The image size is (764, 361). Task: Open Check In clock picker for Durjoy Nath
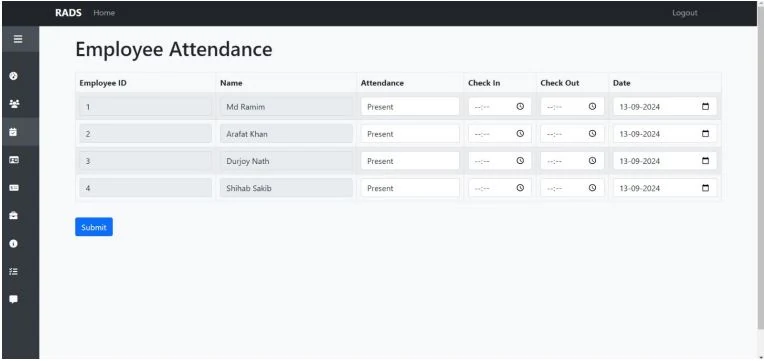tap(520, 161)
